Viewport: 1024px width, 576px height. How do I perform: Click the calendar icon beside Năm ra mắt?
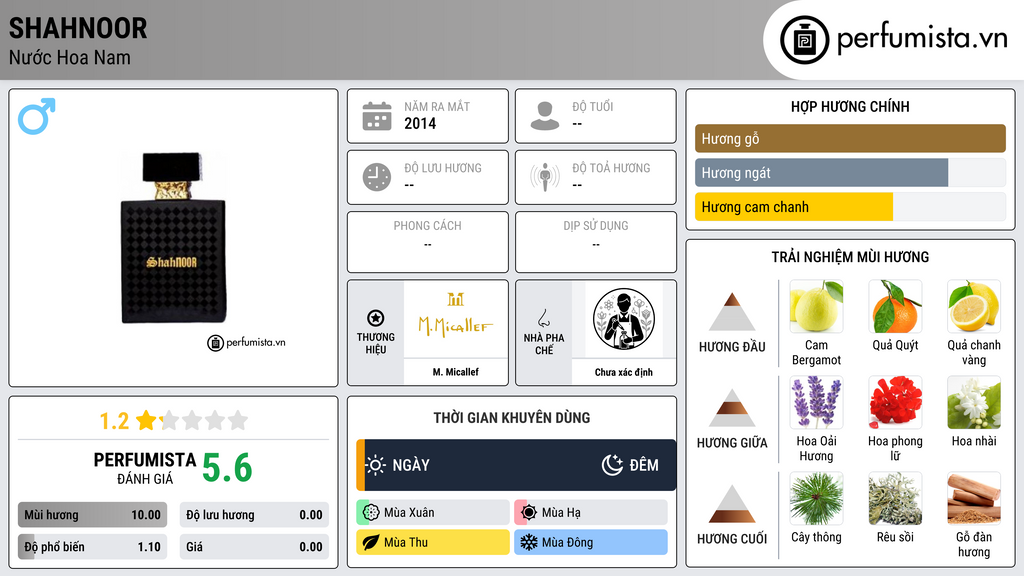pyautogui.click(x=377, y=116)
